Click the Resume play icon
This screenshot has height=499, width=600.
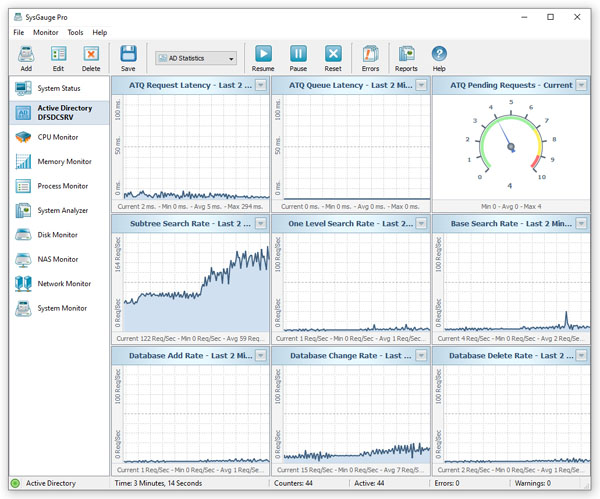(x=263, y=54)
